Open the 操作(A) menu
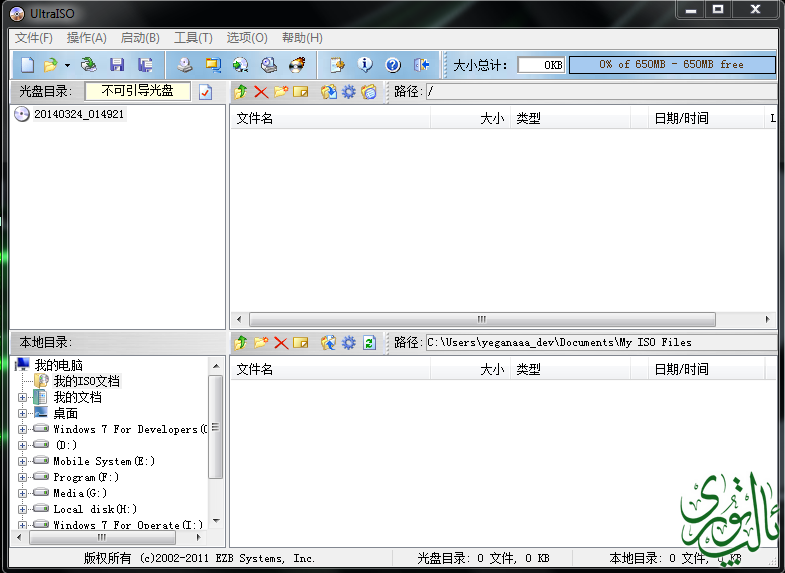 [x=87, y=38]
